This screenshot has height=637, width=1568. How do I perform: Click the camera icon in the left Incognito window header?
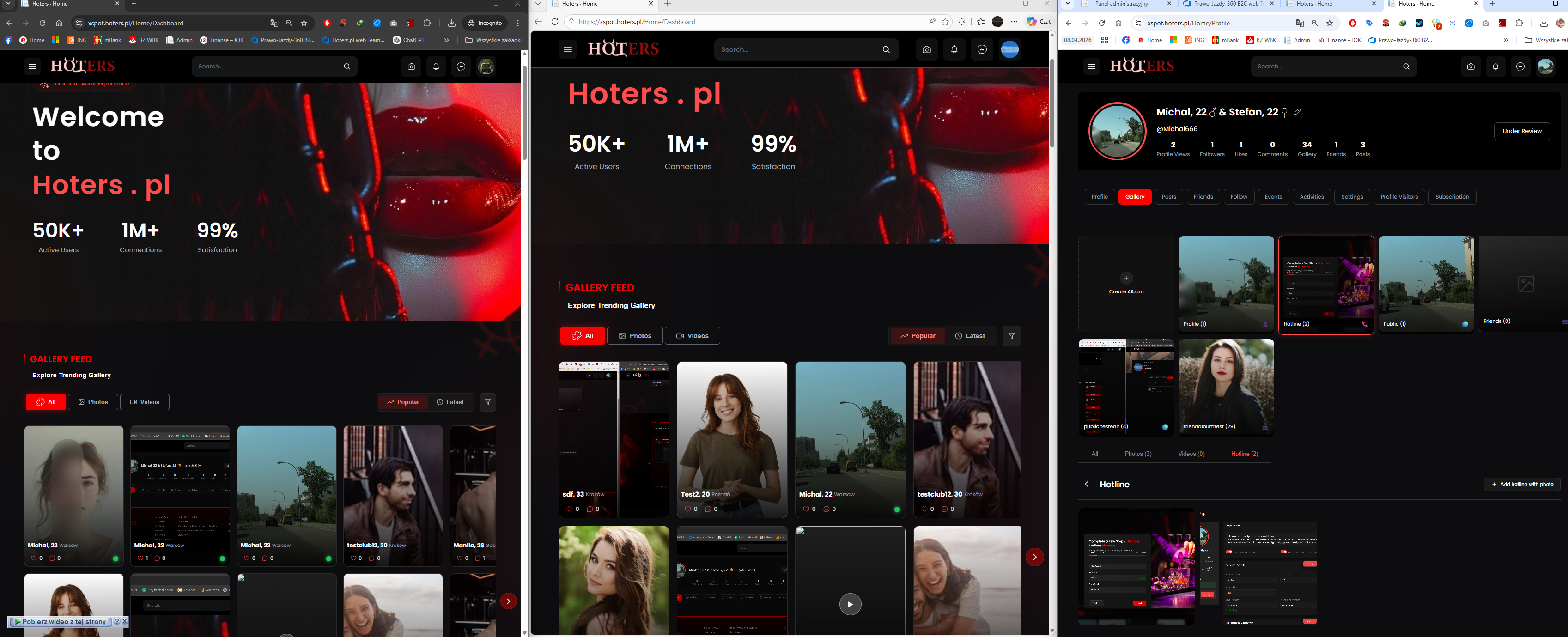pos(412,67)
